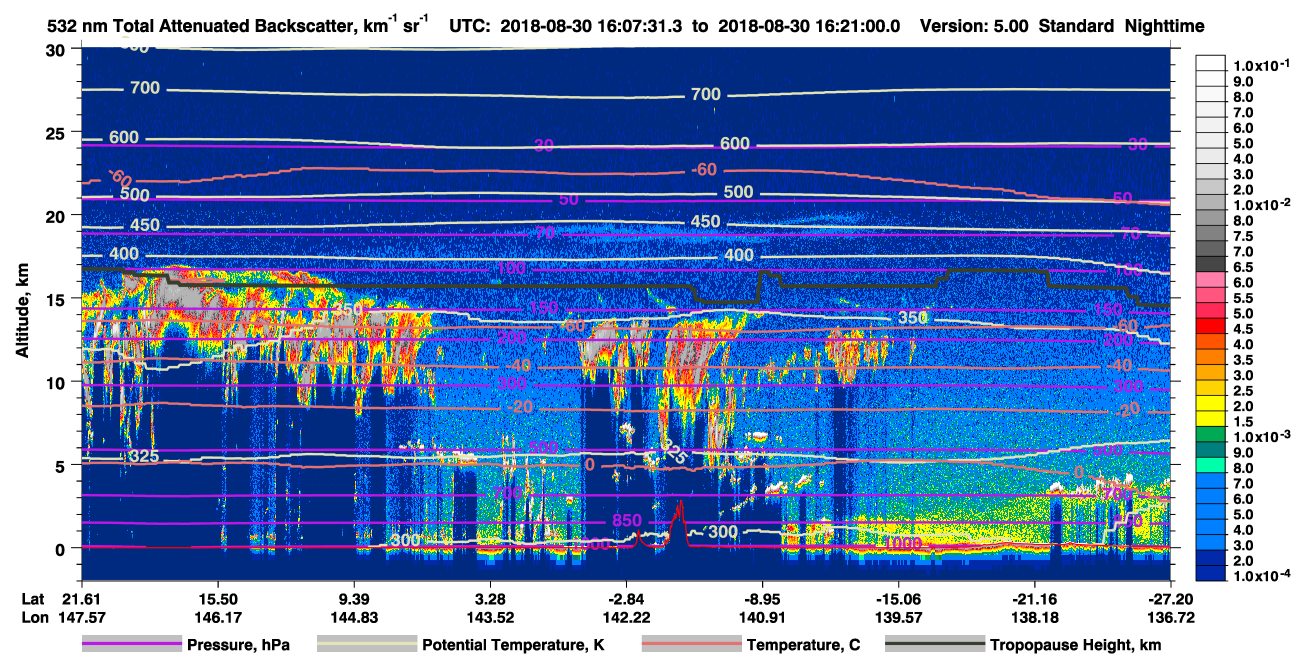Screen dimensions: 1300x667
Task: Select longitude value 146.17
Action: tap(217, 617)
